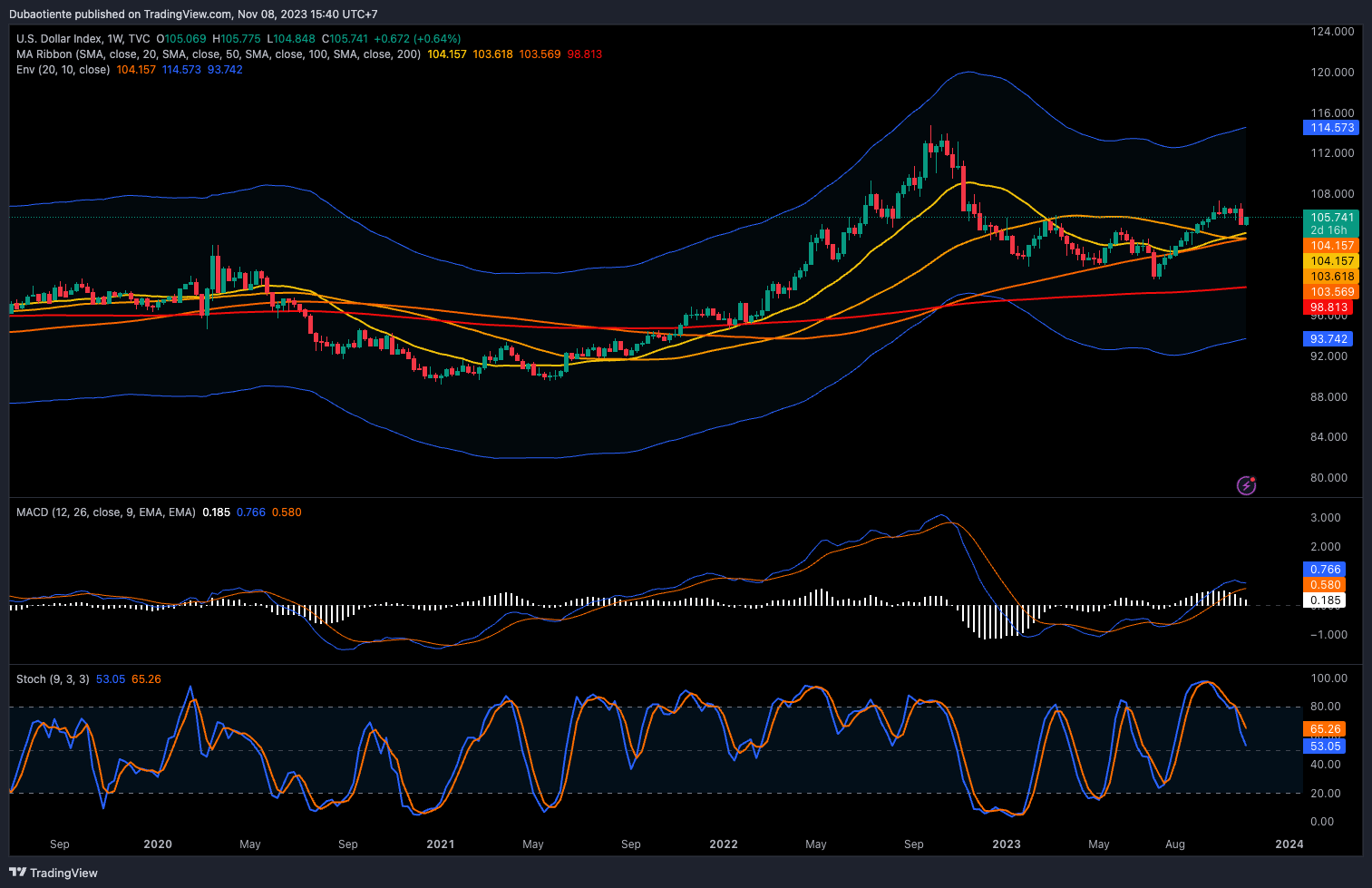The height and width of the screenshot is (888, 1372).
Task: Click the white 0.185 histogram axis label
Action: 1325,600
